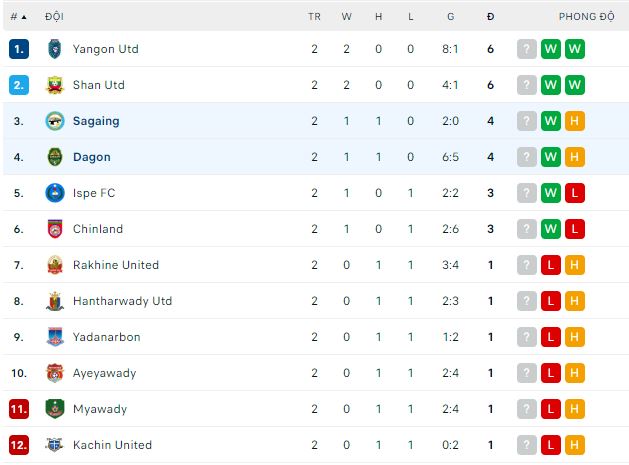Click the Yangon Utd club crest icon
629x465 pixels.
[55, 49]
